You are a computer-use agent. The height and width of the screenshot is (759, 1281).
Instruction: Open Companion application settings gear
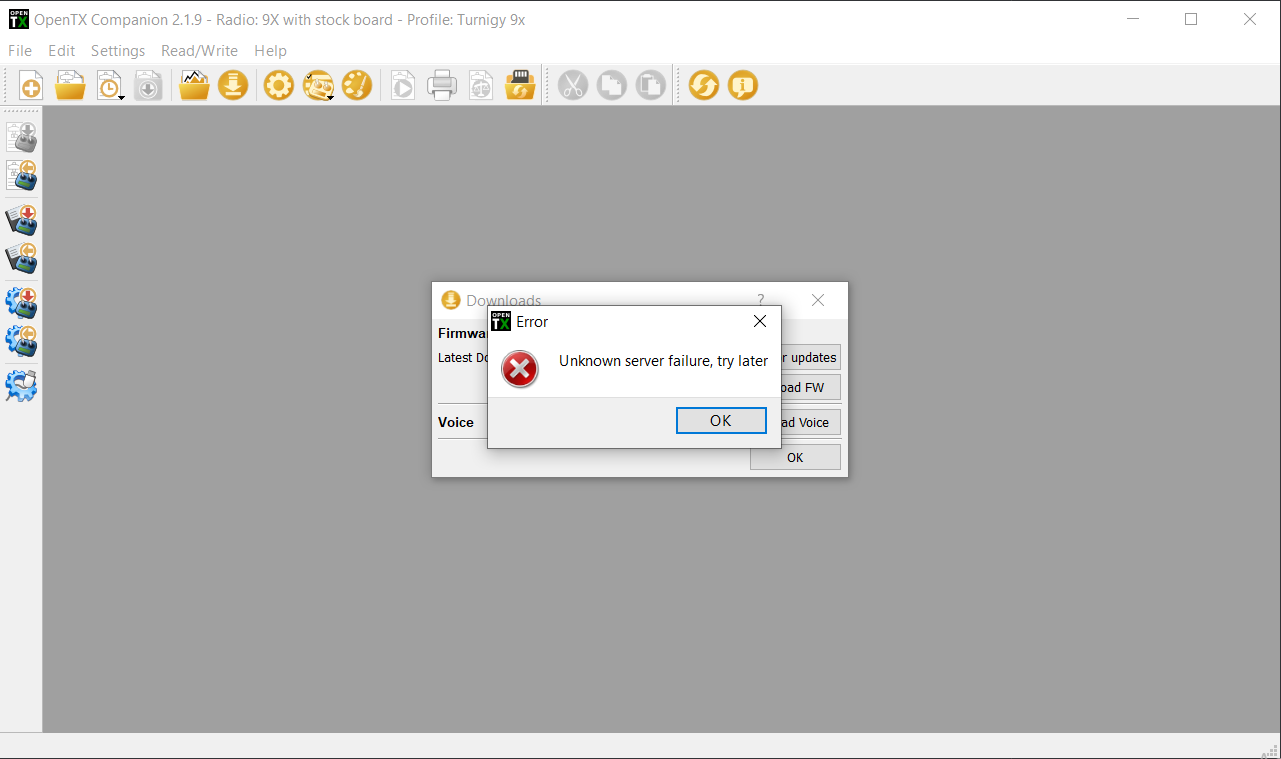click(277, 85)
